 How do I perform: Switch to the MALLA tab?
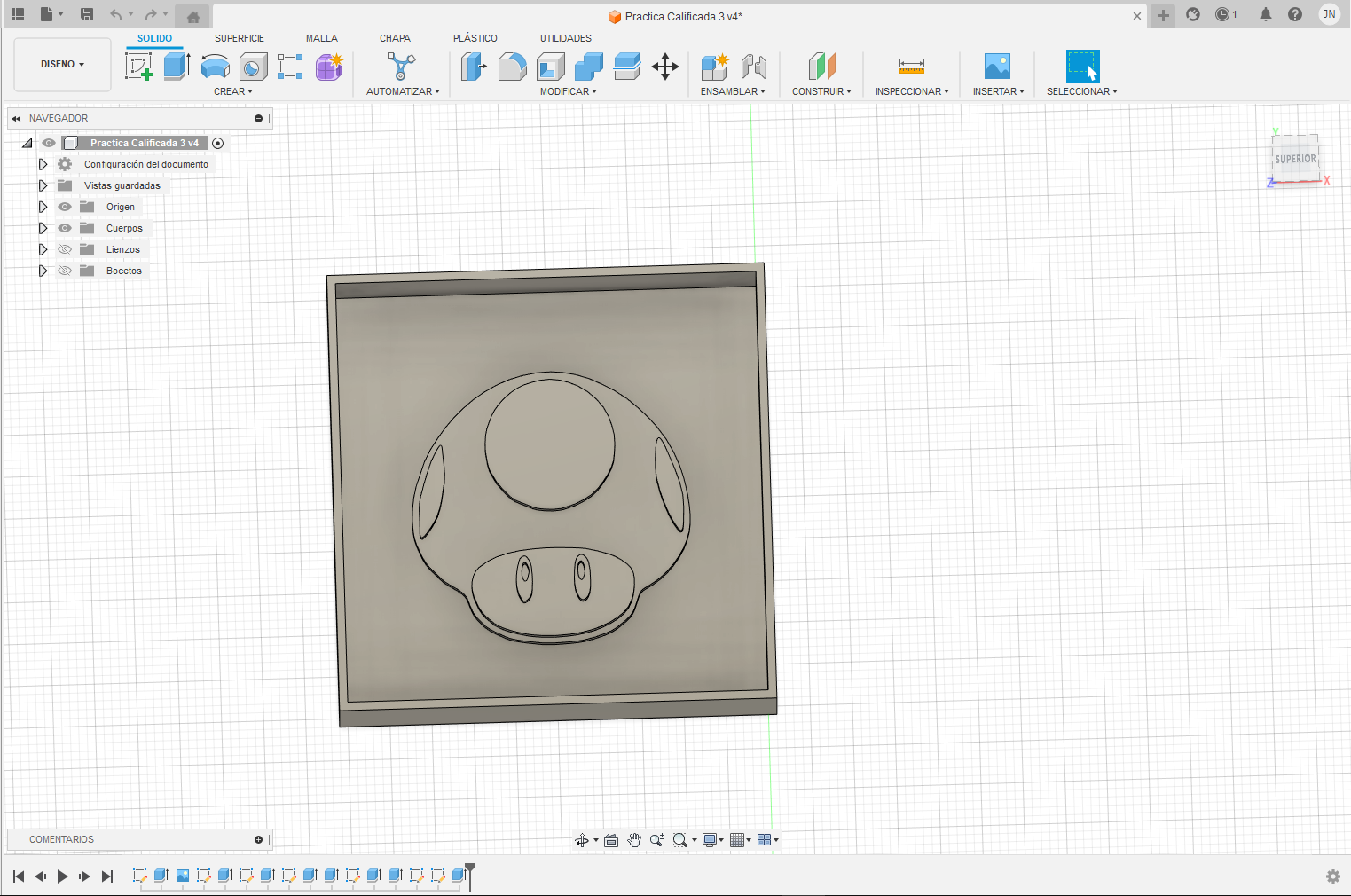(321, 38)
